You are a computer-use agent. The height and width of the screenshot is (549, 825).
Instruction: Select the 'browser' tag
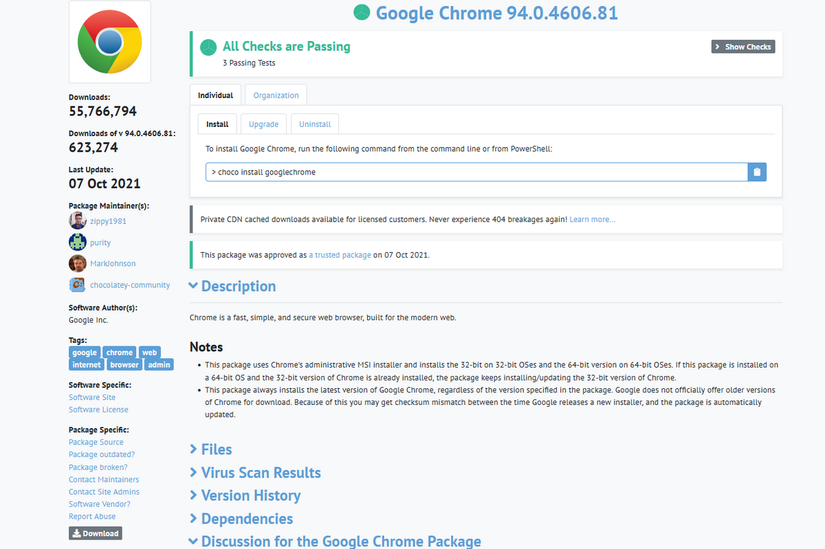(x=124, y=365)
